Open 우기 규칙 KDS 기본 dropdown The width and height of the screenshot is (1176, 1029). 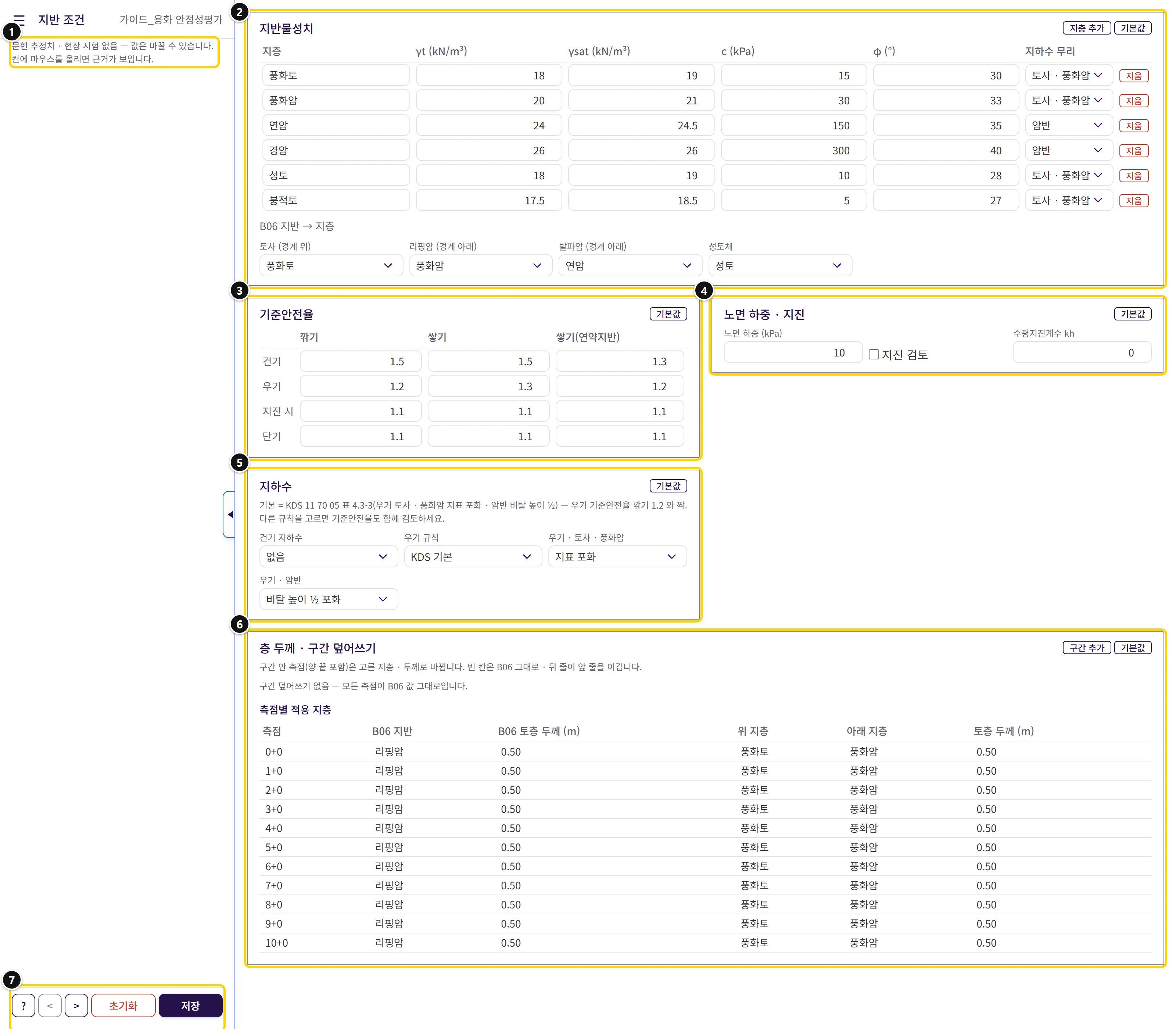[473, 556]
